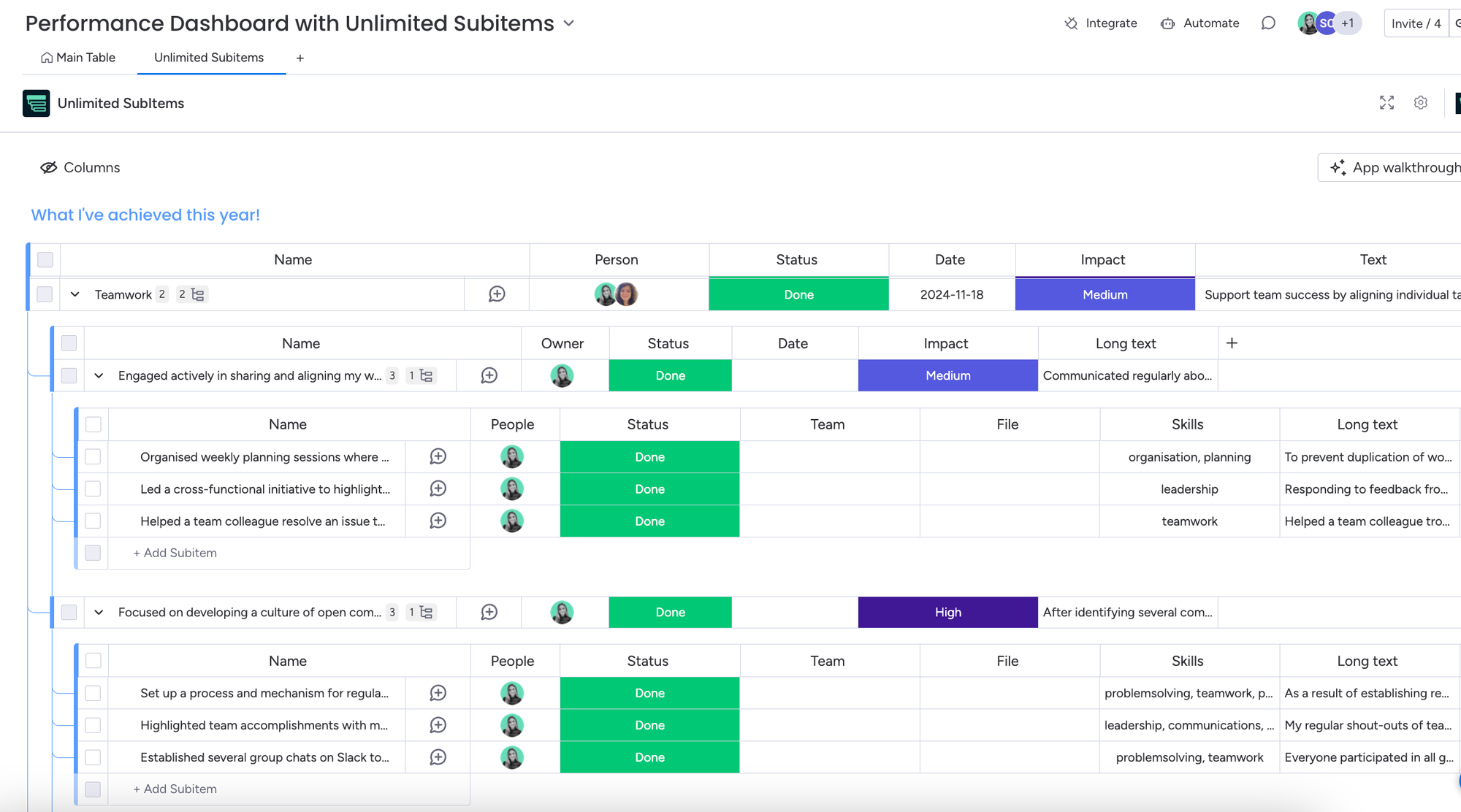Collapse Focused on developing a culture row

click(99, 613)
